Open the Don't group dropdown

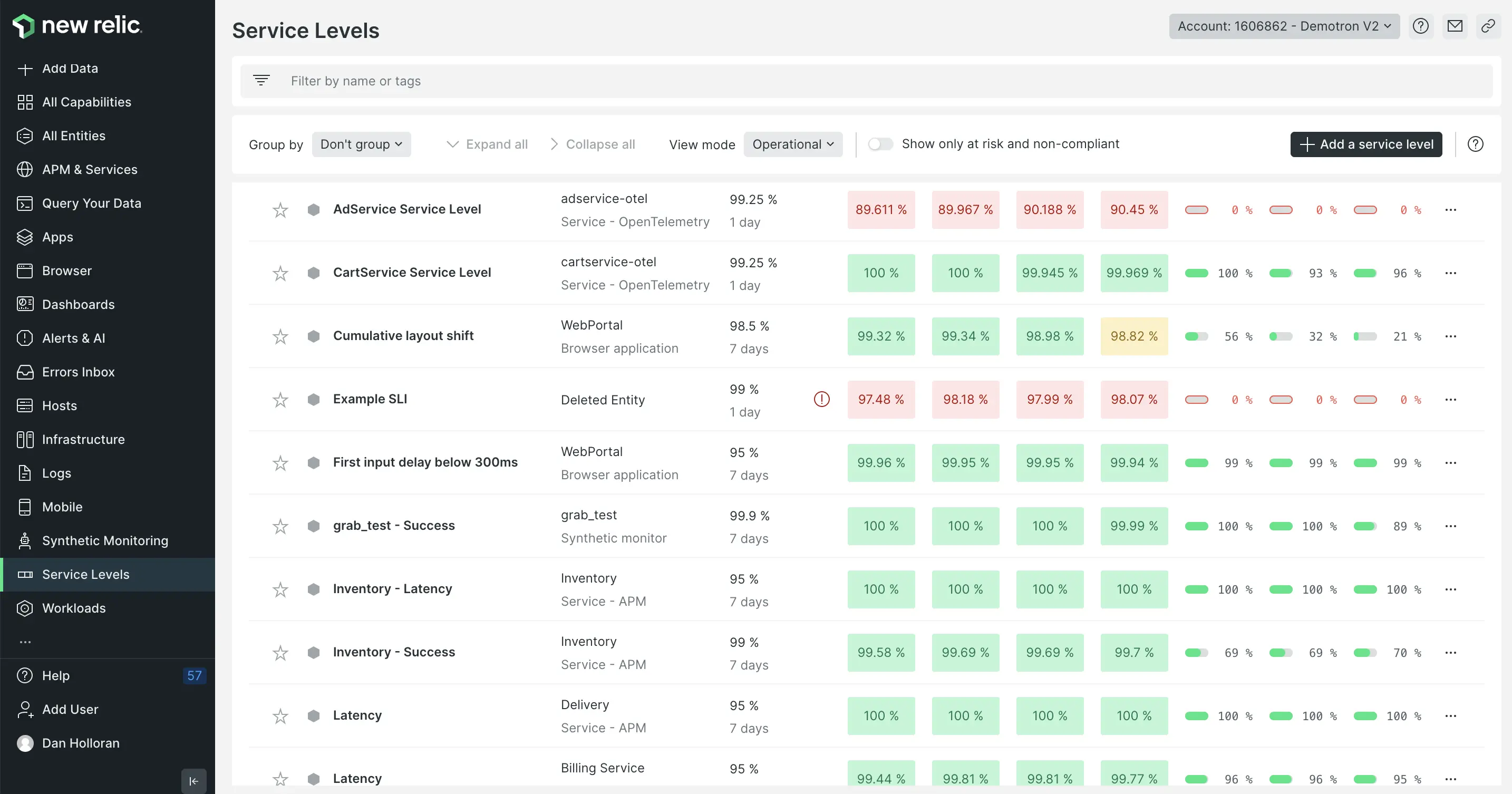[361, 144]
